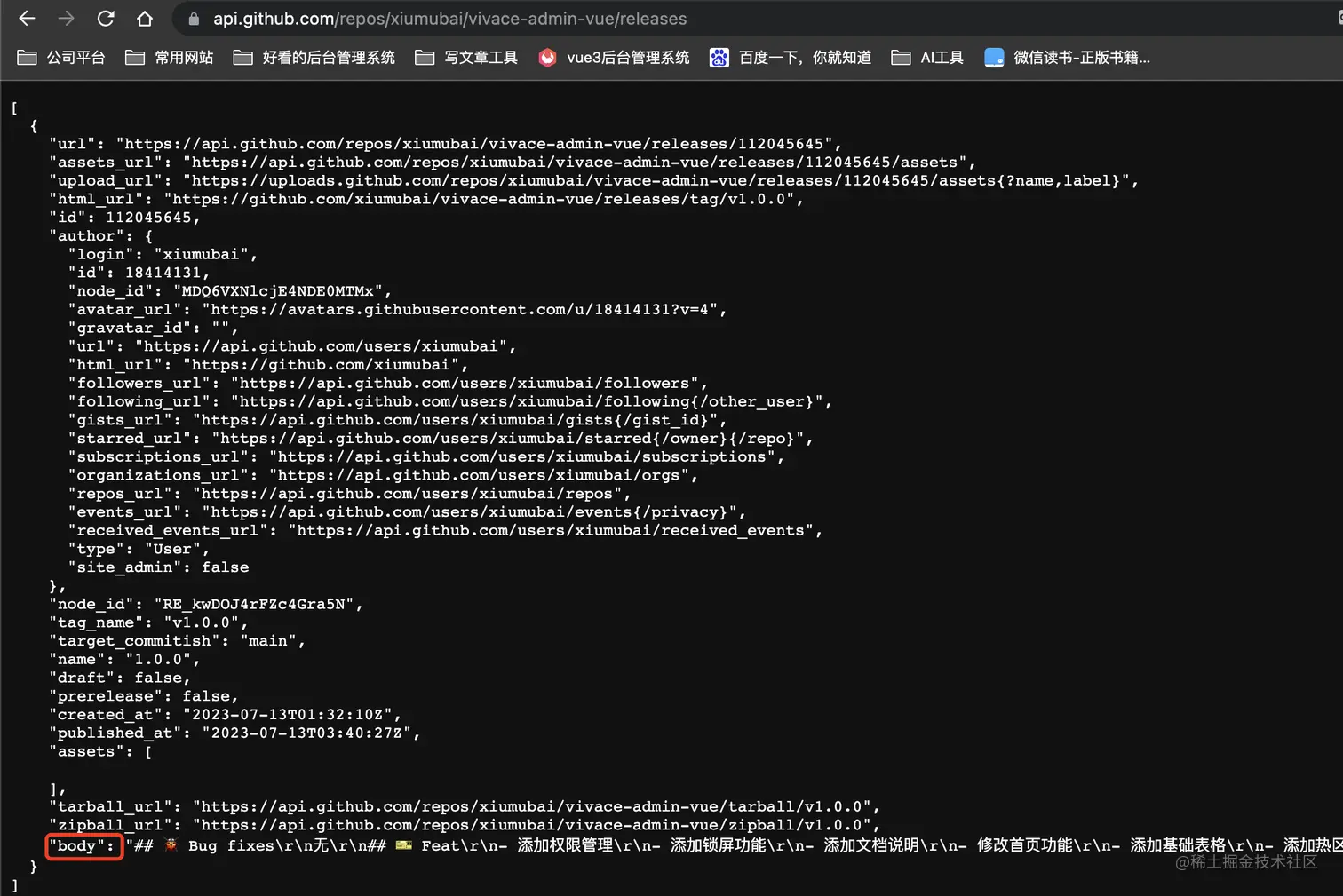This screenshot has height=896, width=1343.
Task: Click the 百度 favicon on the bookmarks bar
Action: [719, 57]
